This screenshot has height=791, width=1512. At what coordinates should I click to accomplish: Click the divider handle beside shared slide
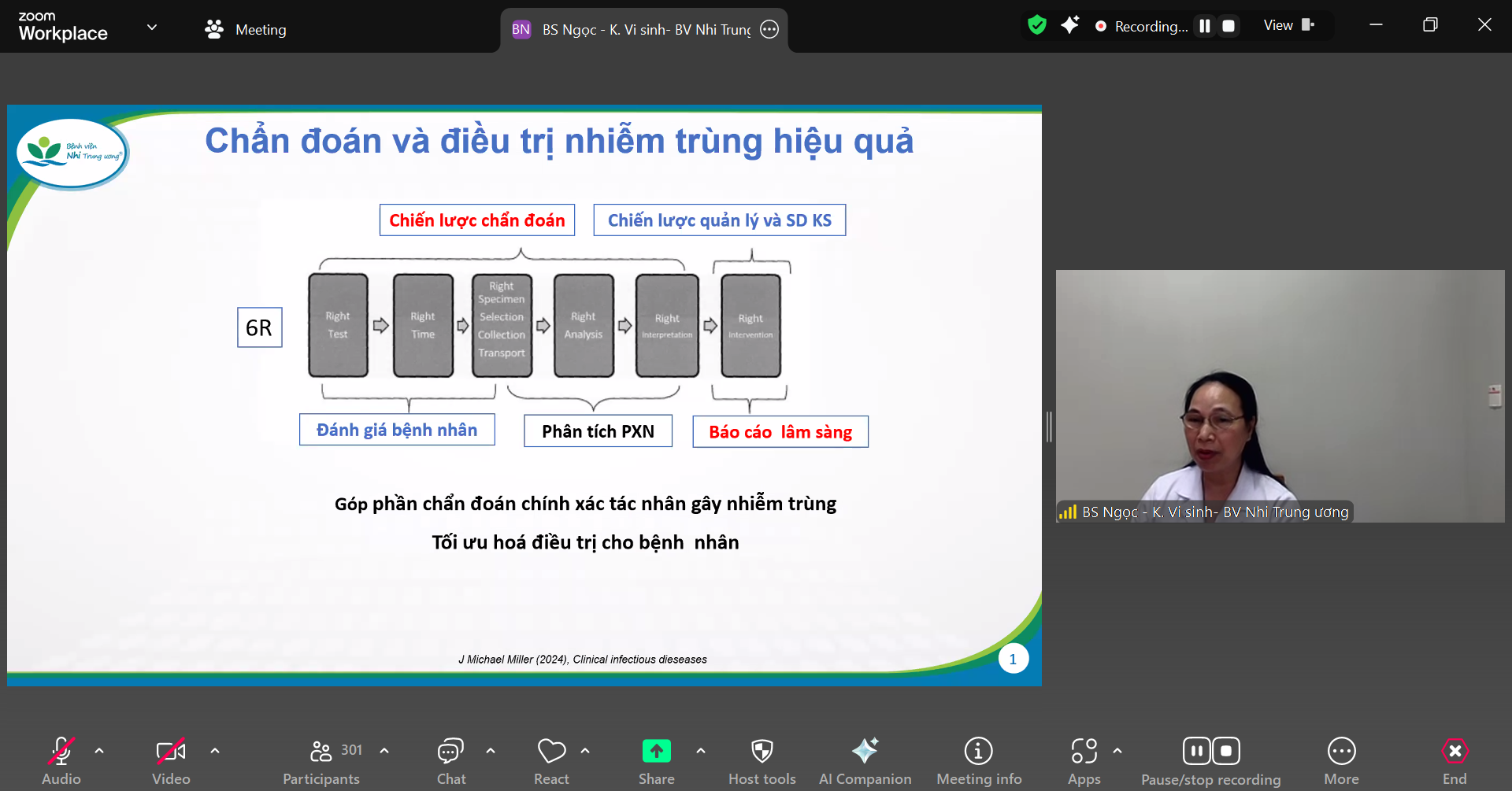coord(1049,427)
